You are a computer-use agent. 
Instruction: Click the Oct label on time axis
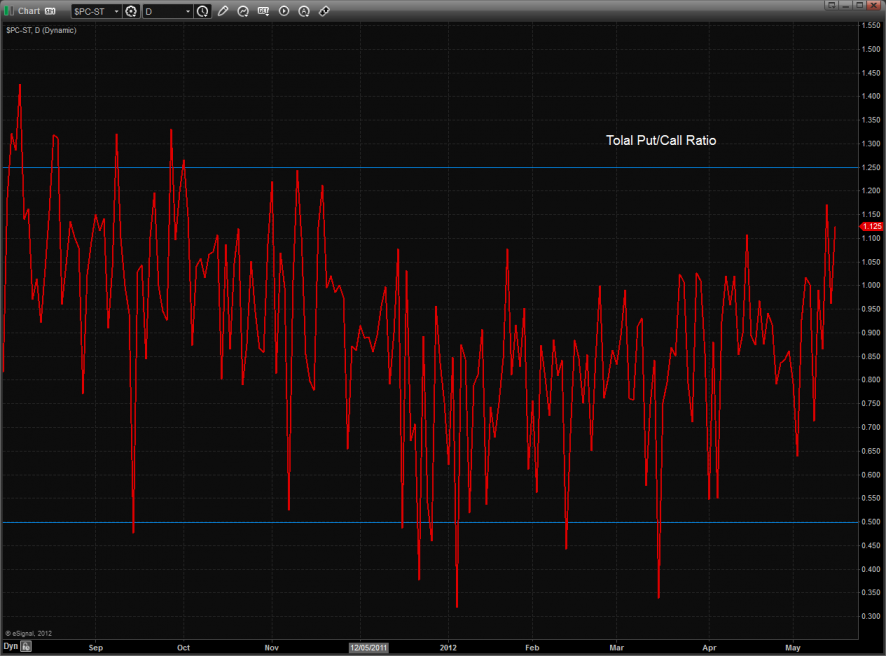pos(184,648)
